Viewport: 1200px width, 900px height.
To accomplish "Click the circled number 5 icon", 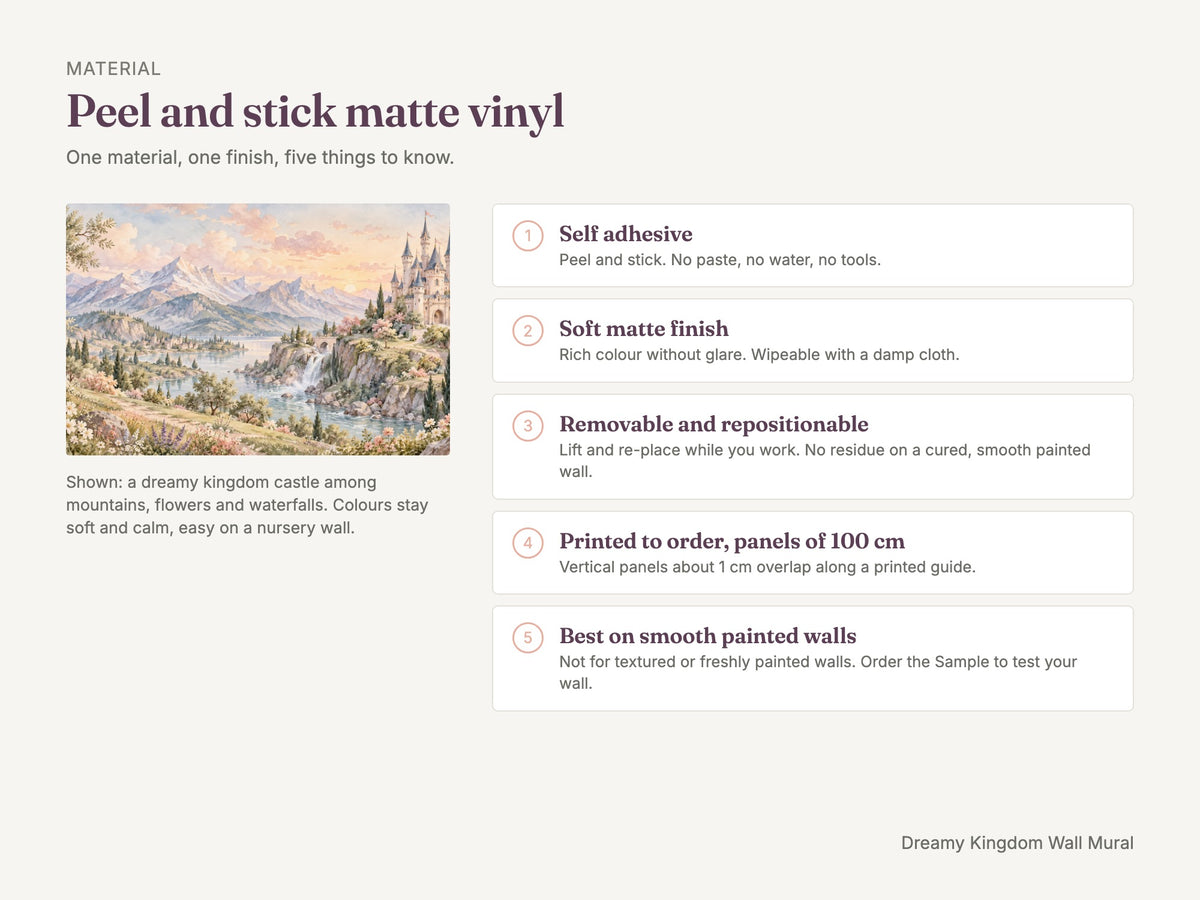I will click(x=528, y=638).
